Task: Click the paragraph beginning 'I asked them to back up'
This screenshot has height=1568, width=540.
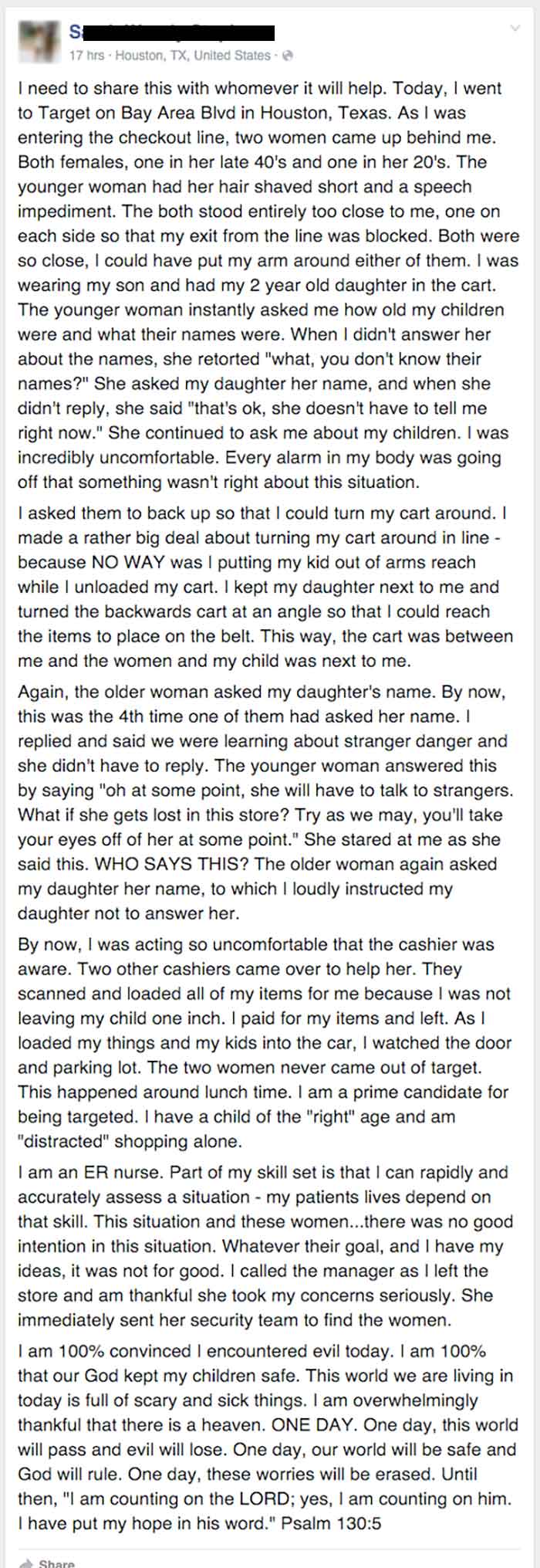Action: 265,587
